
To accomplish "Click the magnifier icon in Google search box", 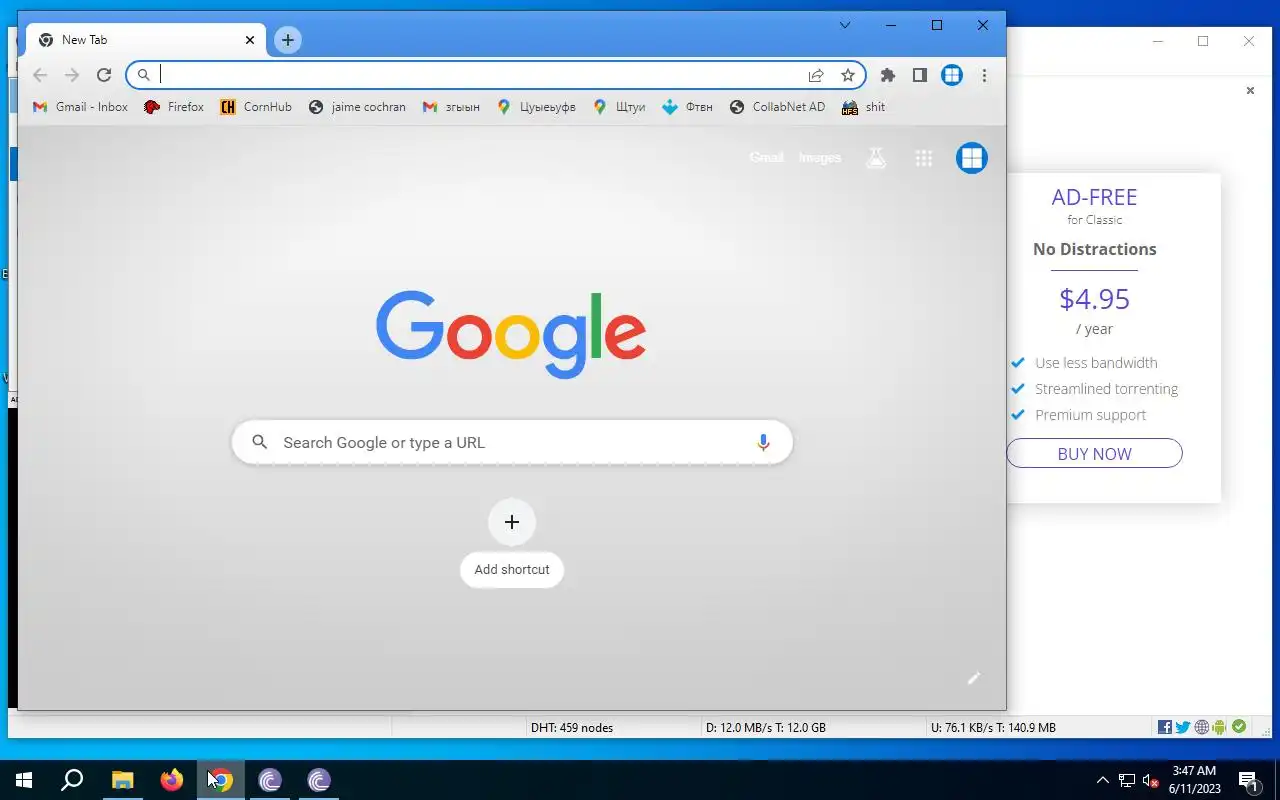I will coord(260,442).
